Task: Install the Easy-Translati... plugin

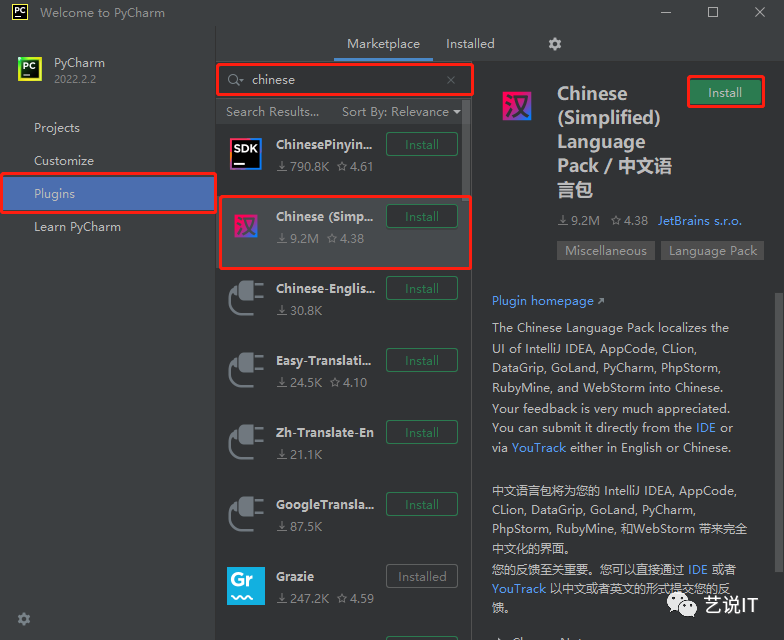Action: pos(422,360)
